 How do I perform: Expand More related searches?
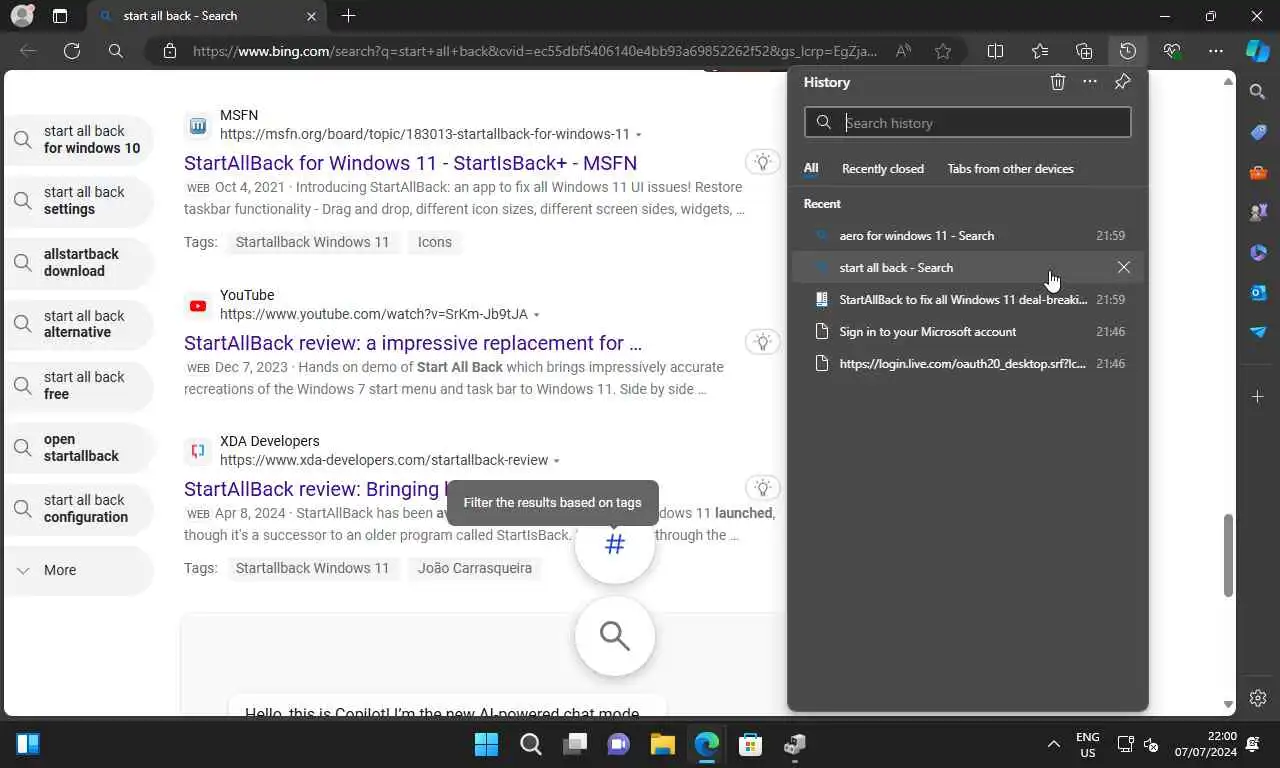pyautogui.click(x=78, y=570)
